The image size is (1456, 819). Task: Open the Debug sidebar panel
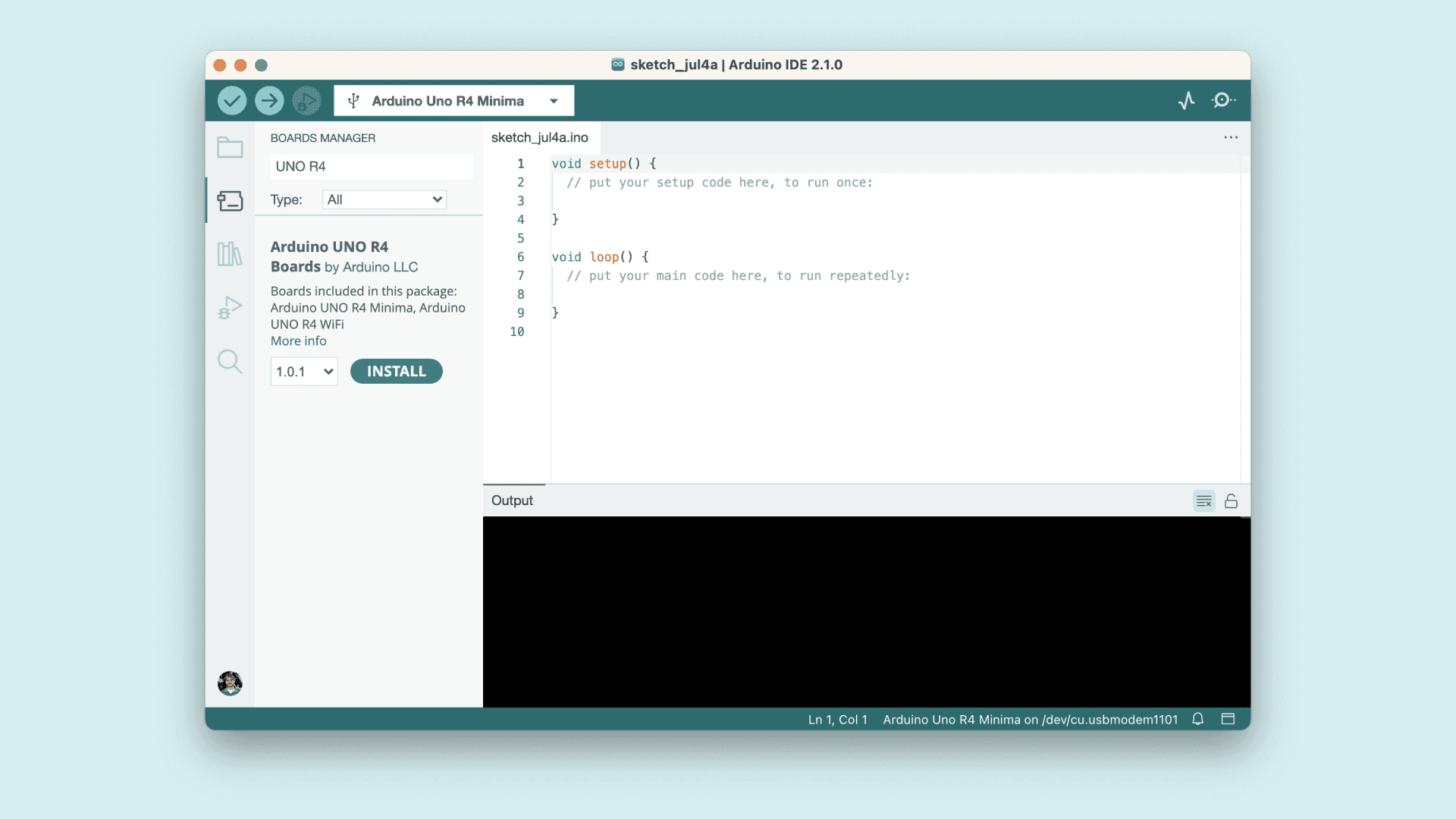[230, 308]
